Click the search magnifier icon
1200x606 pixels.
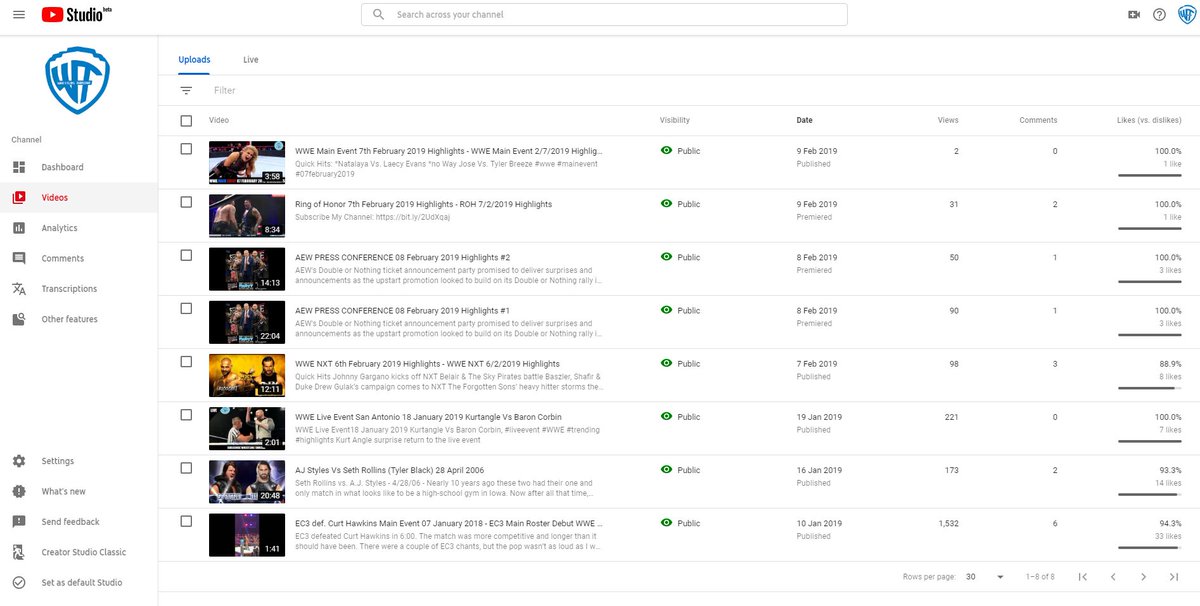click(378, 15)
